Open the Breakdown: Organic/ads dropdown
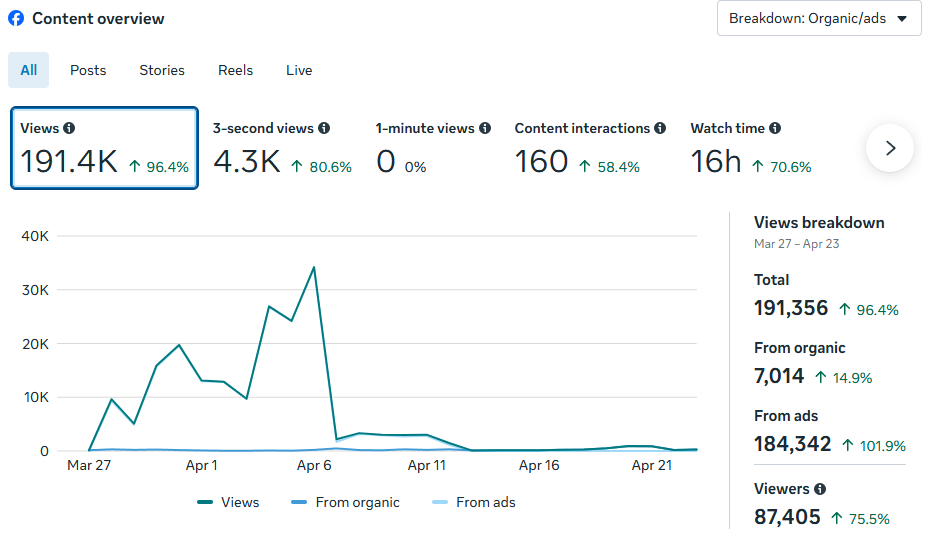Screen dimensions: 929x538 click(x=819, y=18)
